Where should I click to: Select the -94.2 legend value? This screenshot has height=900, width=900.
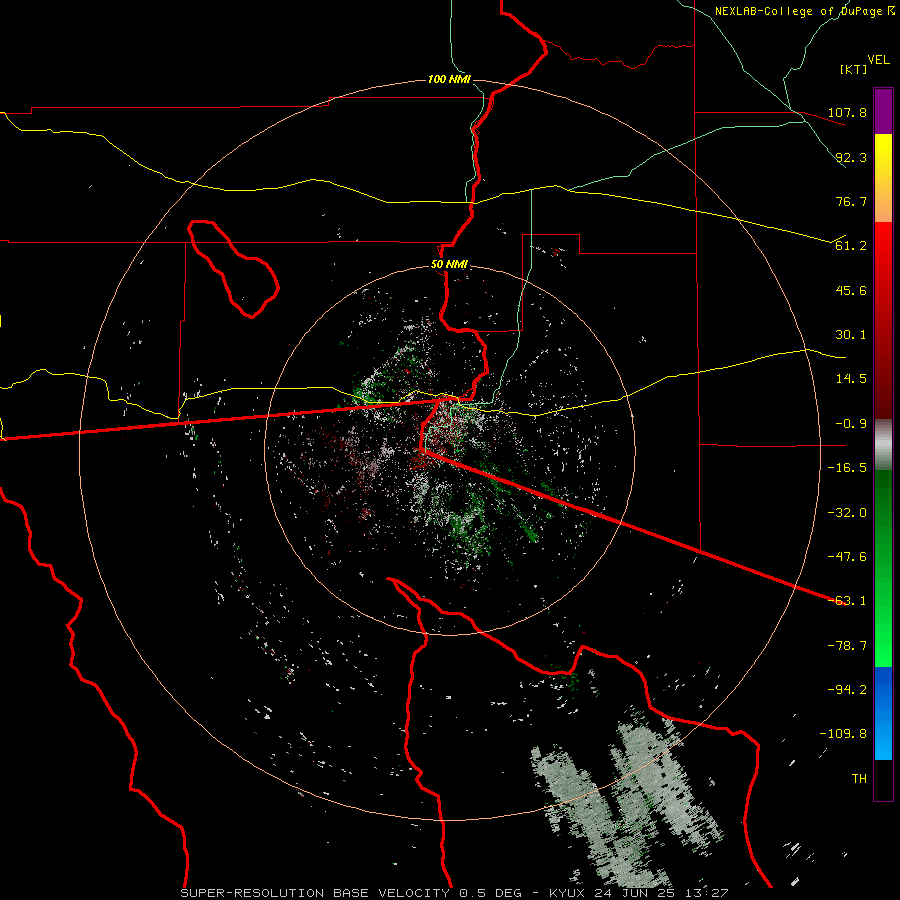[847, 689]
